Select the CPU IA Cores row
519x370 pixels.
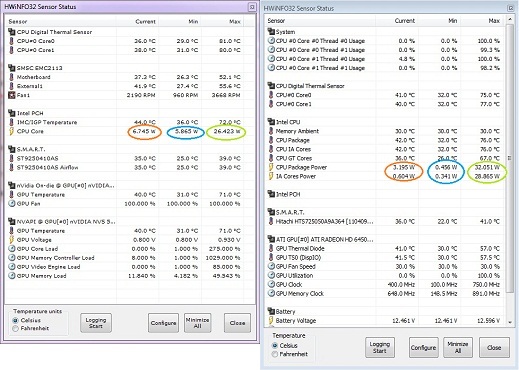coord(385,149)
